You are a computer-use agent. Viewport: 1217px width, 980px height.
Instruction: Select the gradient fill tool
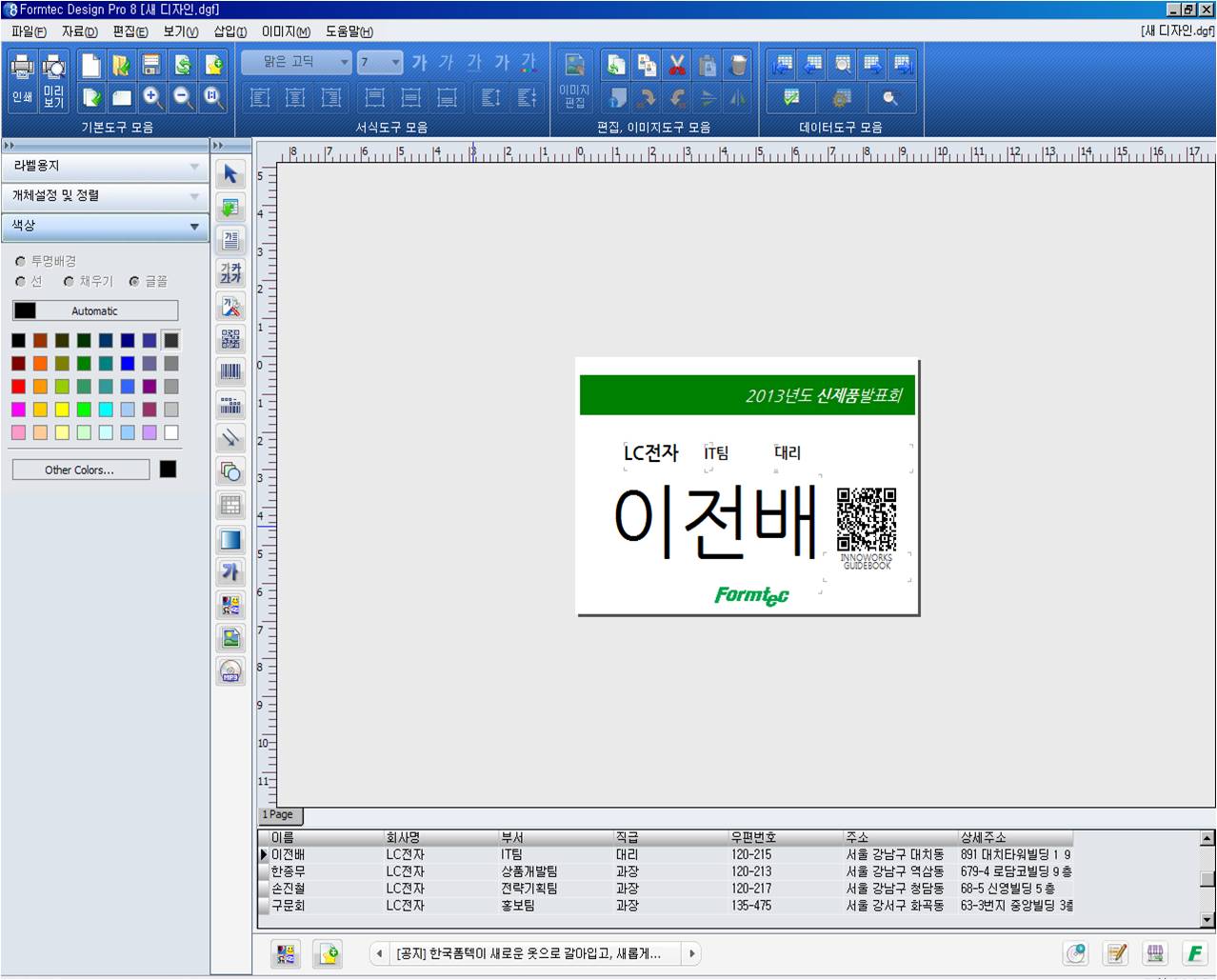pyautogui.click(x=230, y=539)
